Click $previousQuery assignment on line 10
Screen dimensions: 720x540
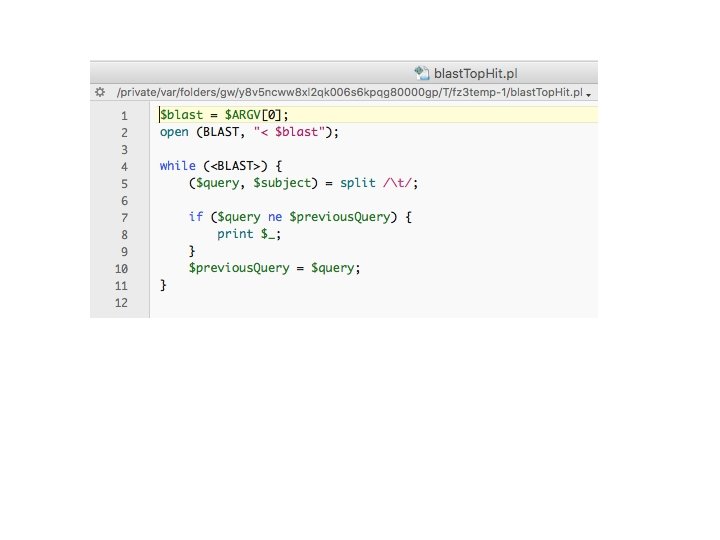click(239, 268)
